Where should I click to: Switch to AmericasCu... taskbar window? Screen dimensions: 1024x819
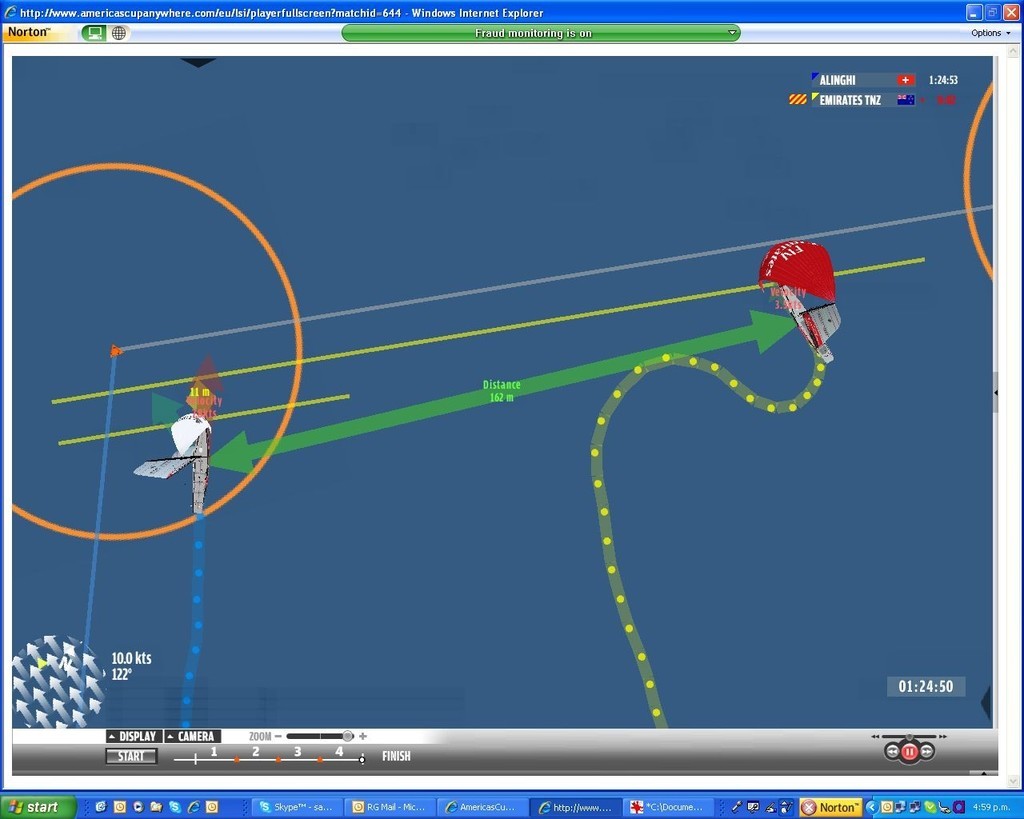pyautogui.click(x=482, y=807)
